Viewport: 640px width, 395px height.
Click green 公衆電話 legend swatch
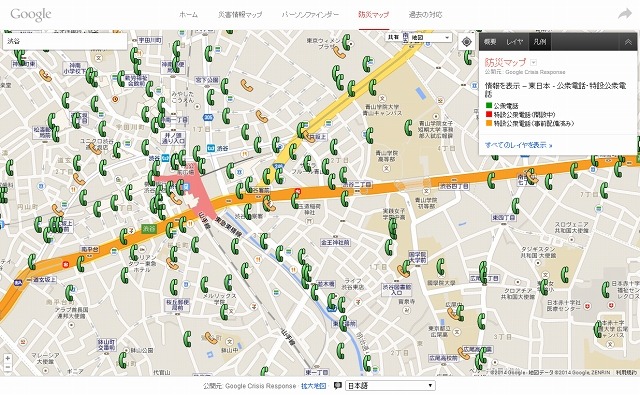tap(489, 106)
